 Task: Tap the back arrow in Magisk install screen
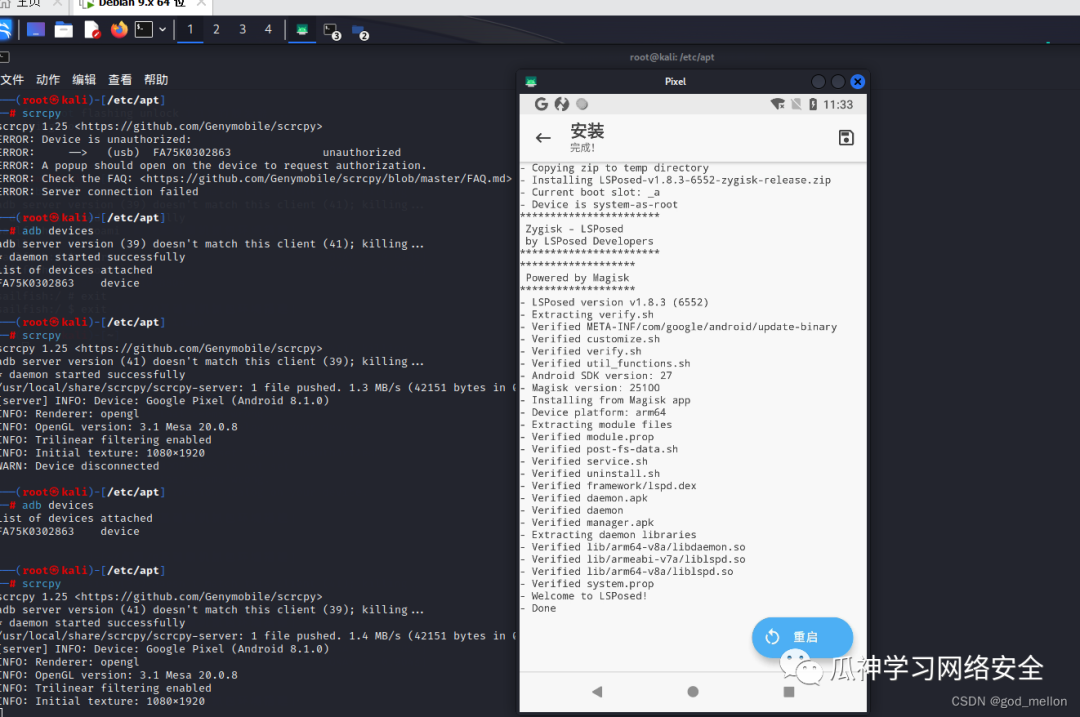(x=543, y=138)
